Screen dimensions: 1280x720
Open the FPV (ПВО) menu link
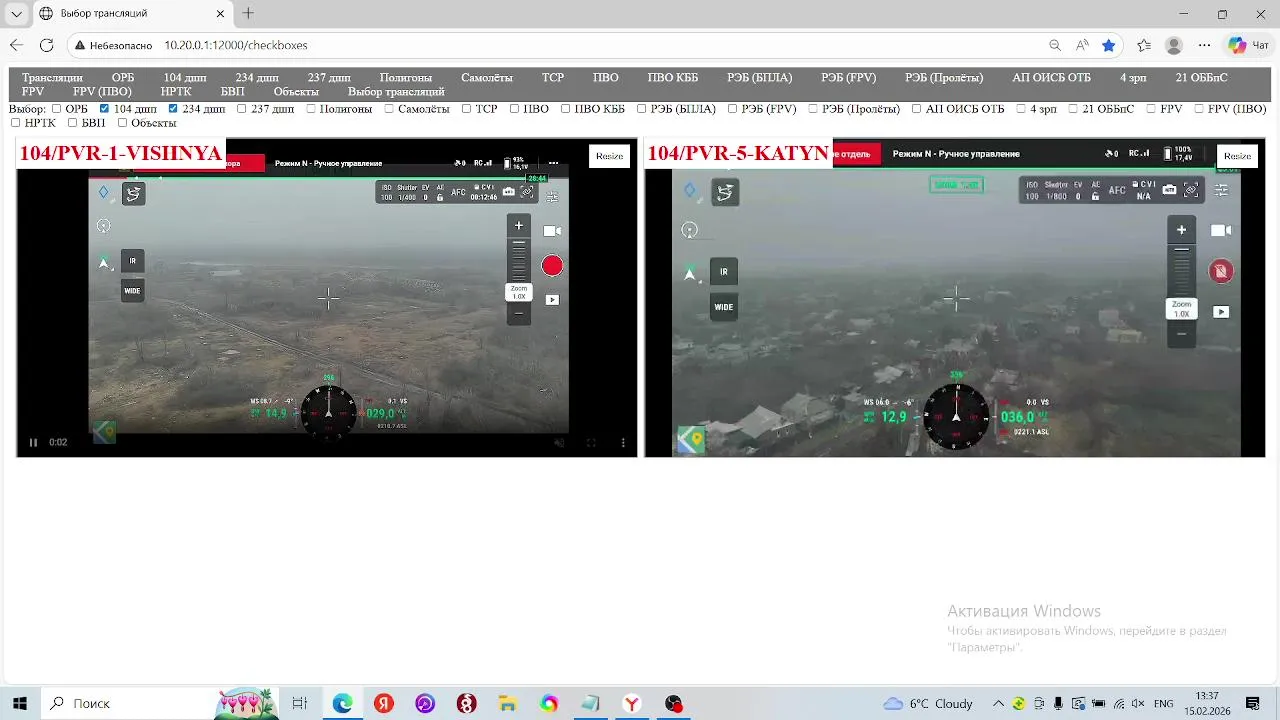102,91
